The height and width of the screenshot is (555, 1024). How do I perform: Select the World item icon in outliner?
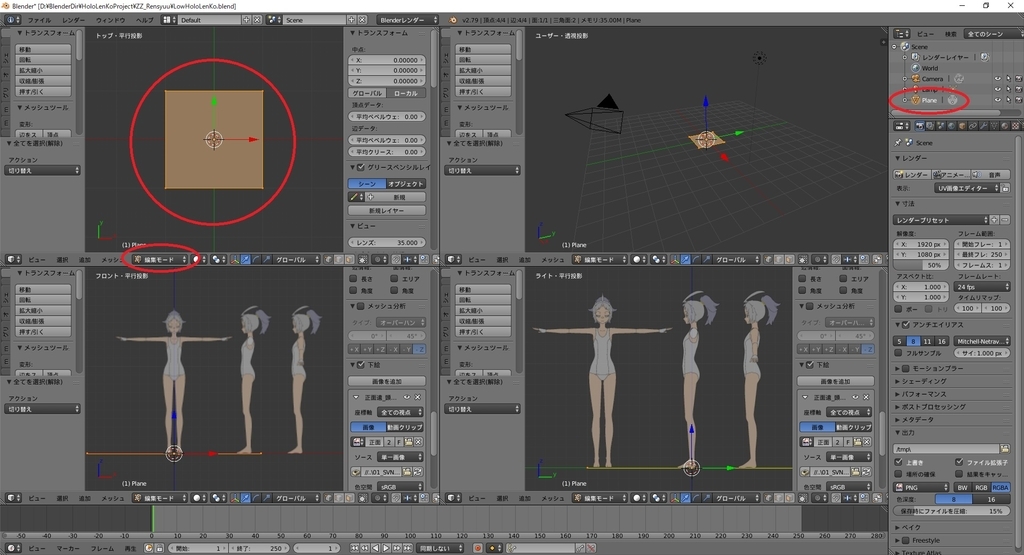point(916,68)
